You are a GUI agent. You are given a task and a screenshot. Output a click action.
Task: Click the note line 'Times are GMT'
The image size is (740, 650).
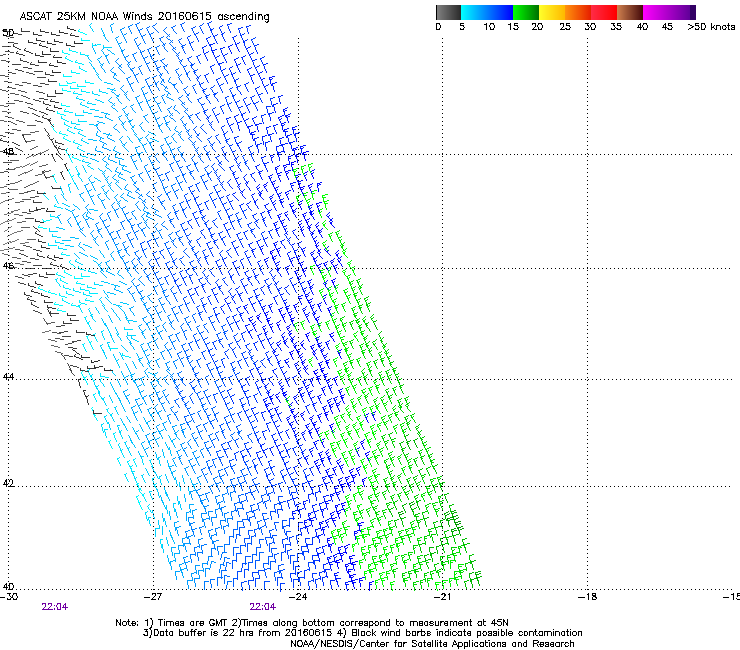click(192, 623)
